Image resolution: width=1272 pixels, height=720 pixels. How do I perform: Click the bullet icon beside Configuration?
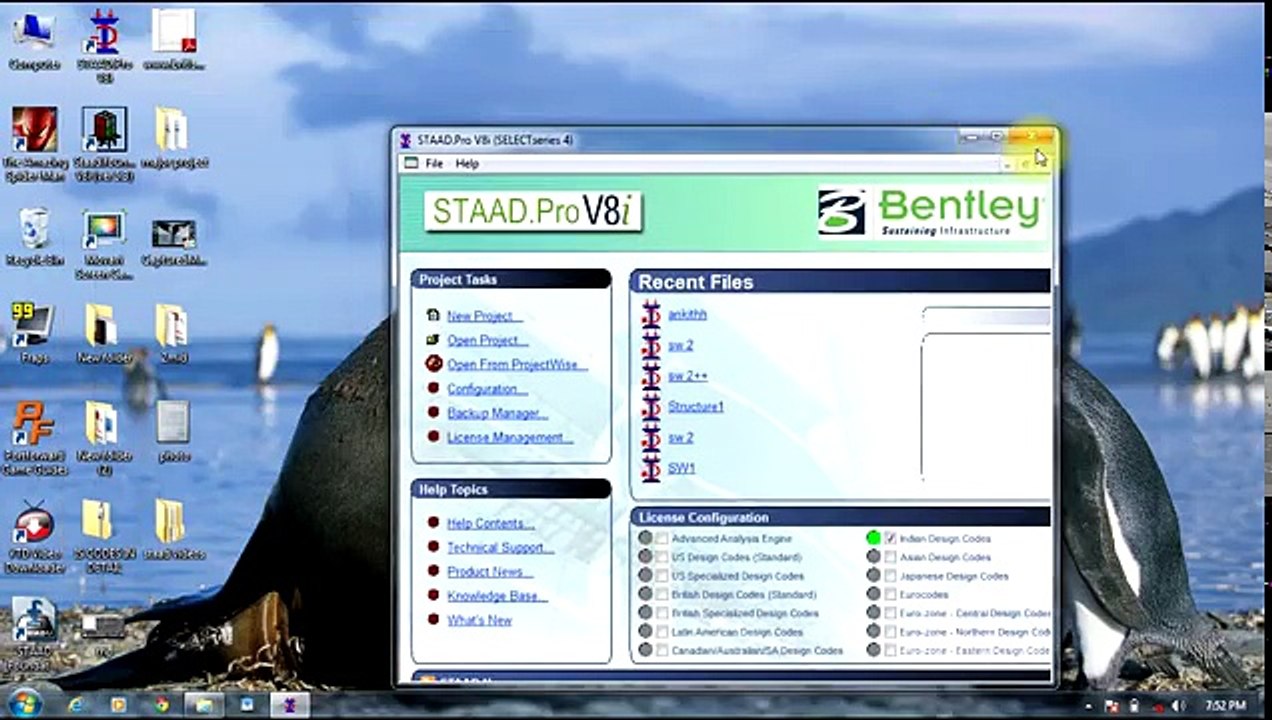[433, 388]
